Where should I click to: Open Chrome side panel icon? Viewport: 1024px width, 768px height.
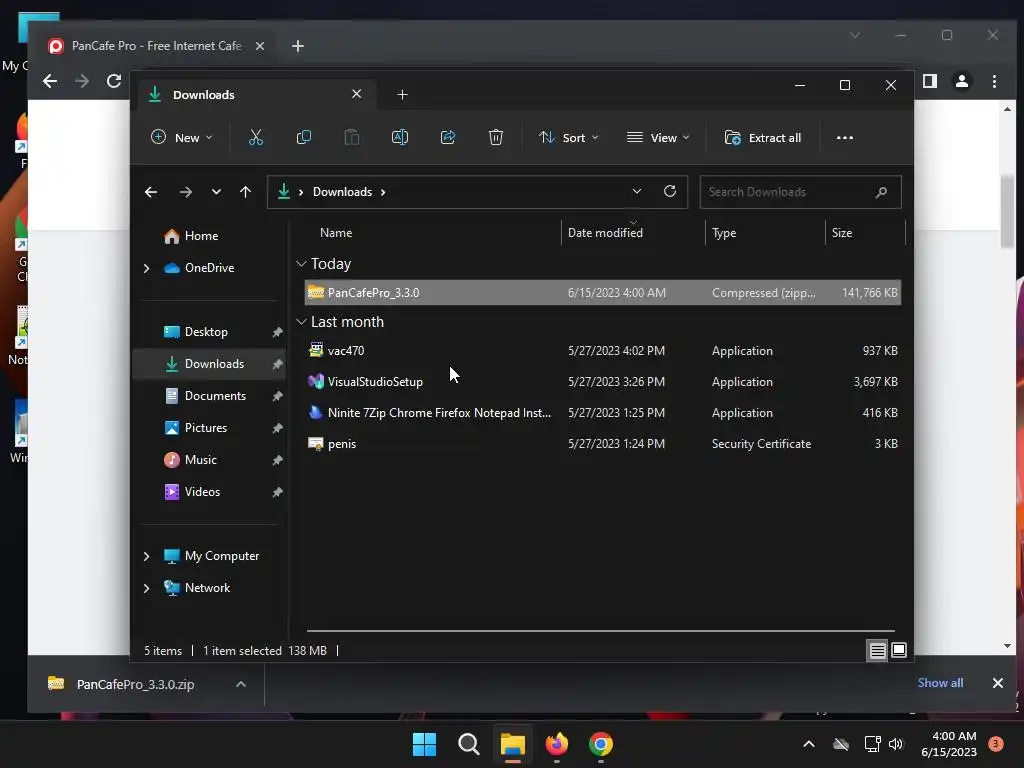929,81
